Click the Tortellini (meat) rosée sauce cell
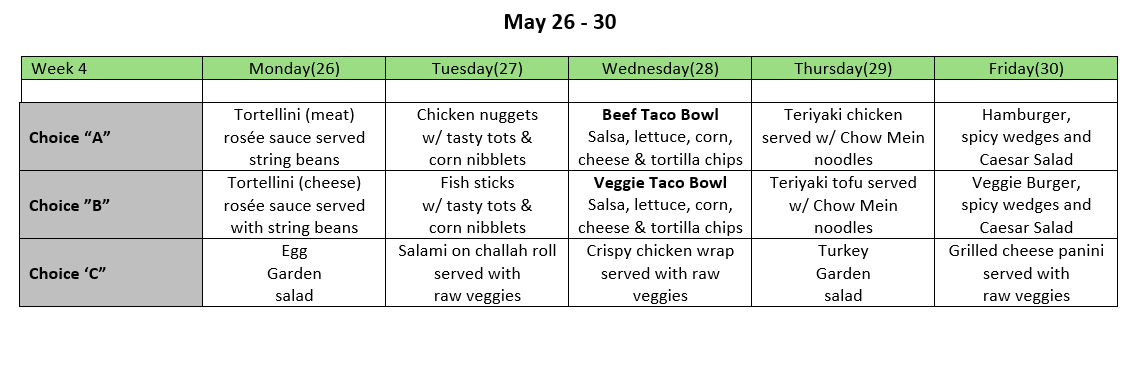Image resolution: width=1146 pixels, height=391 pixels. point(294,137)
